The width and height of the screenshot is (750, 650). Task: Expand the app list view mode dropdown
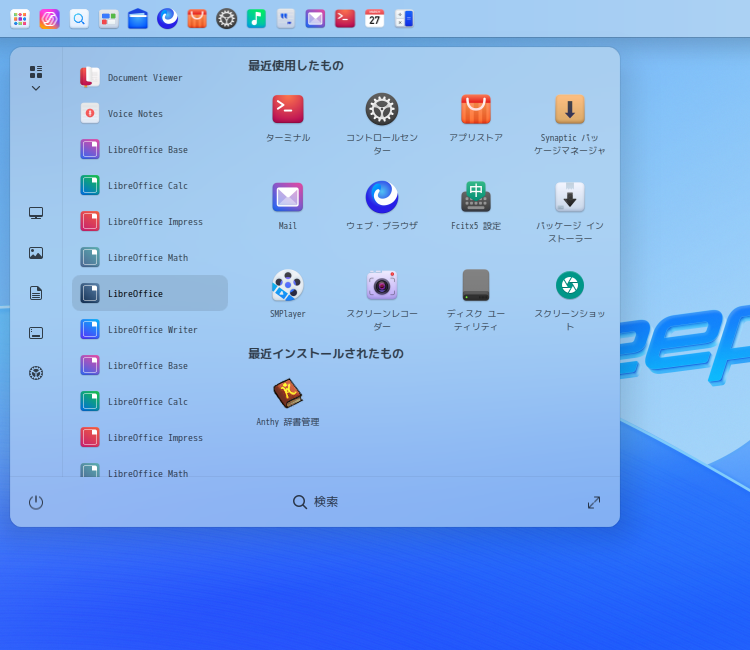pos(36,79)
